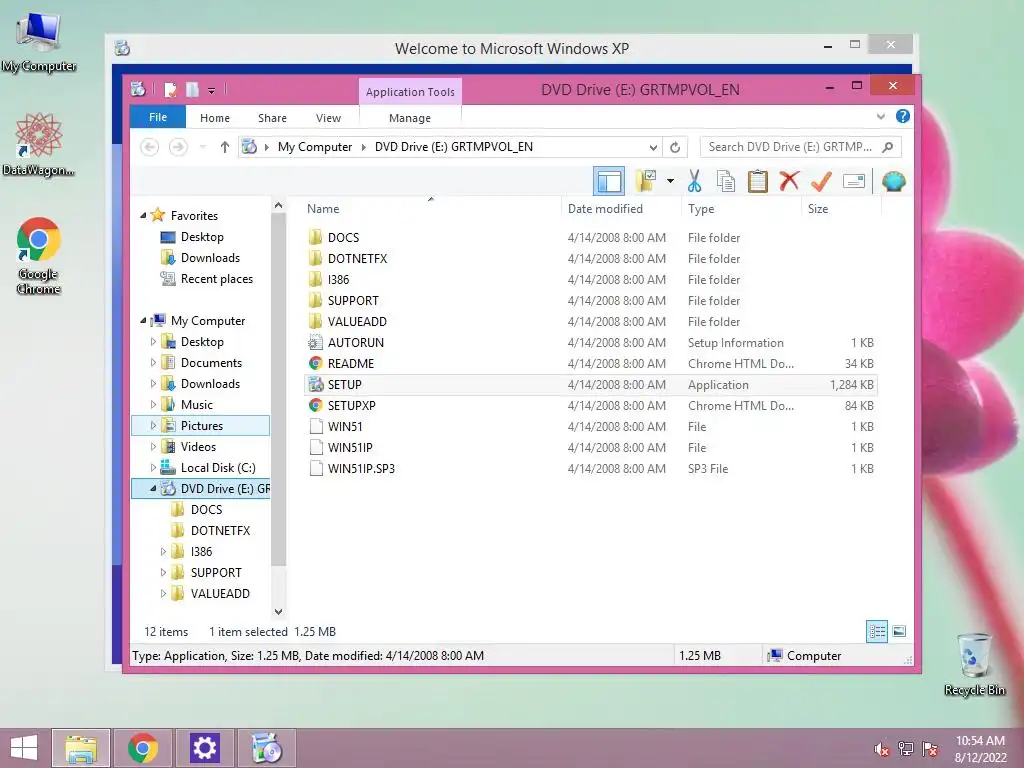Collapse the My Computer tree node
This screenshot has width=1024, height=768.
143,321
